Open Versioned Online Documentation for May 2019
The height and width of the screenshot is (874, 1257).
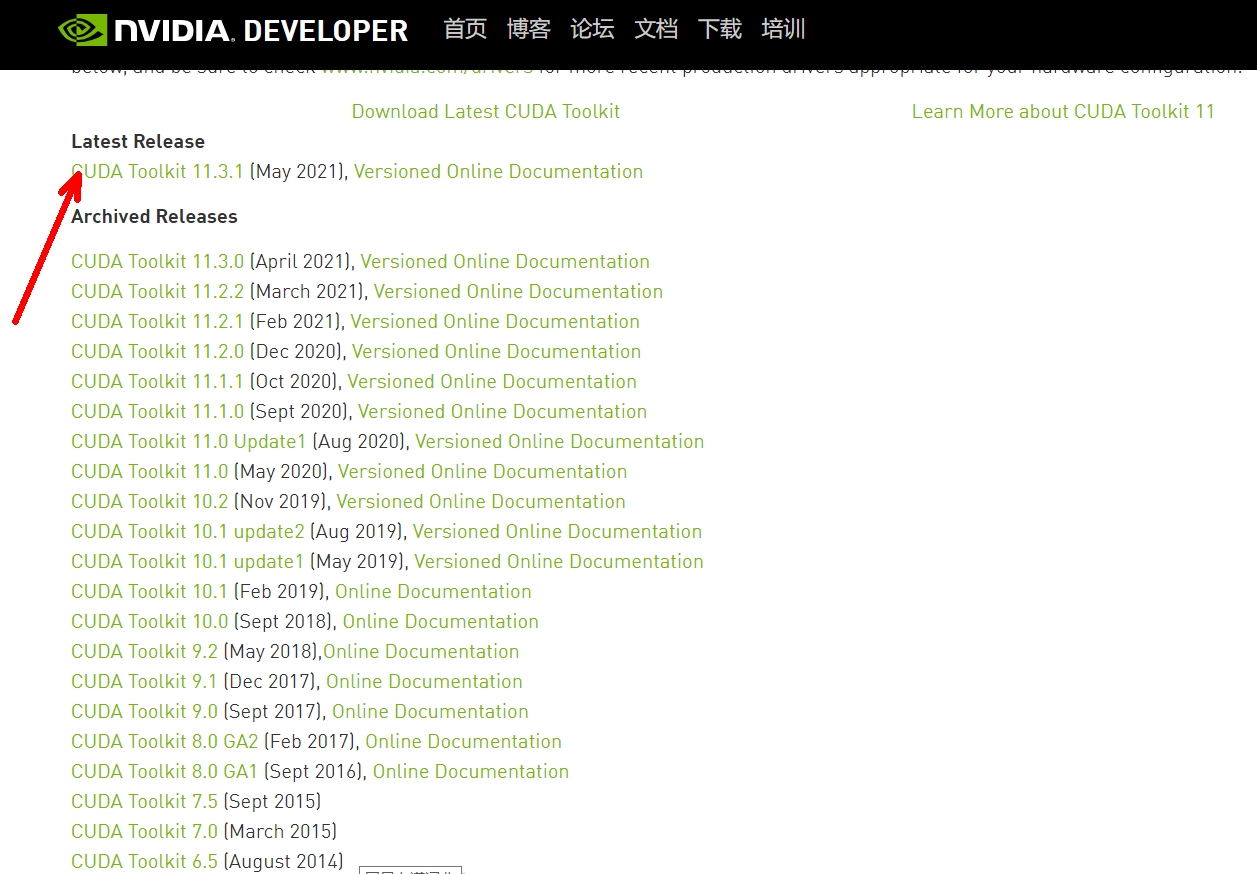[559, 561]
